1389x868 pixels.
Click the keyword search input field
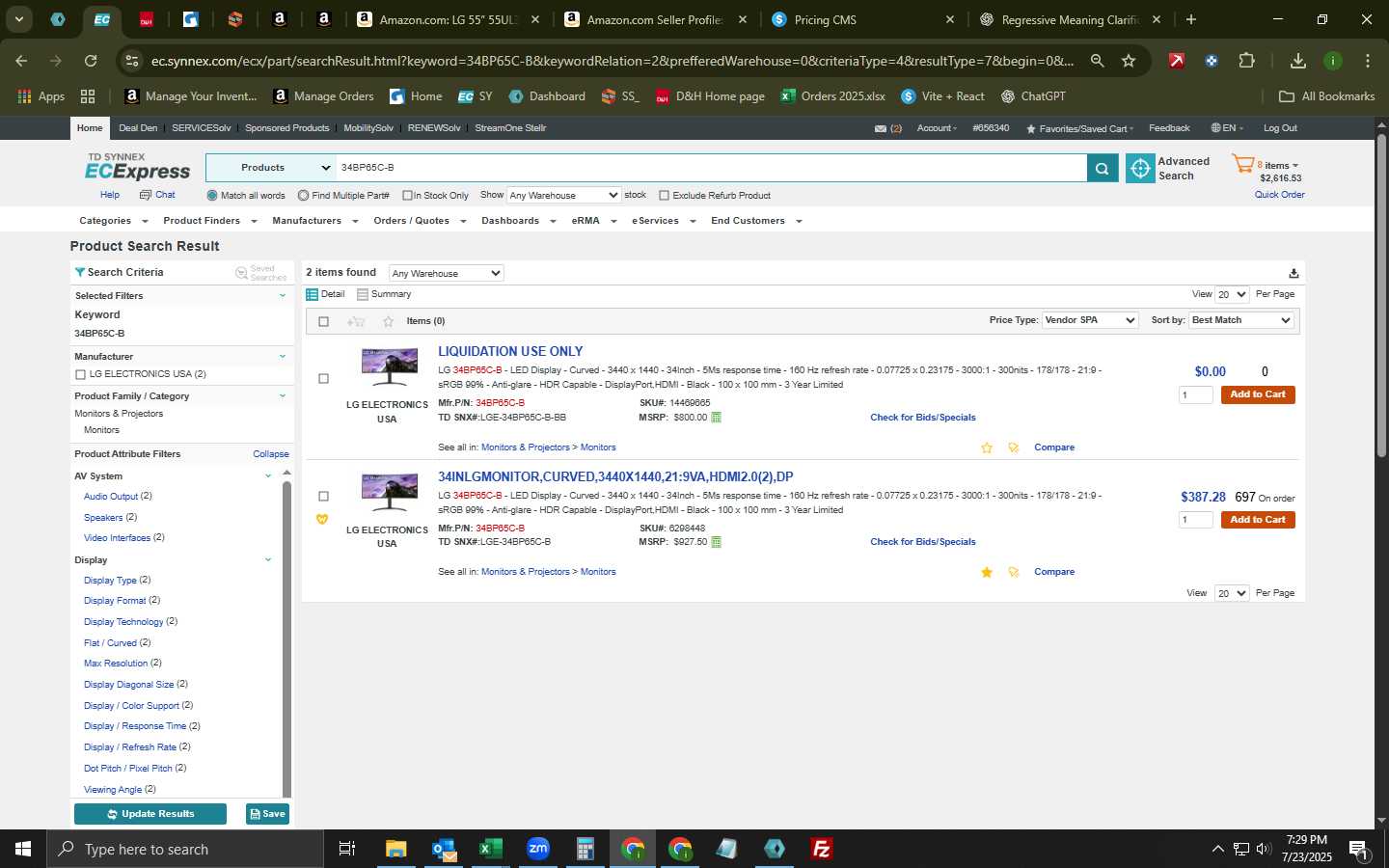712,168
